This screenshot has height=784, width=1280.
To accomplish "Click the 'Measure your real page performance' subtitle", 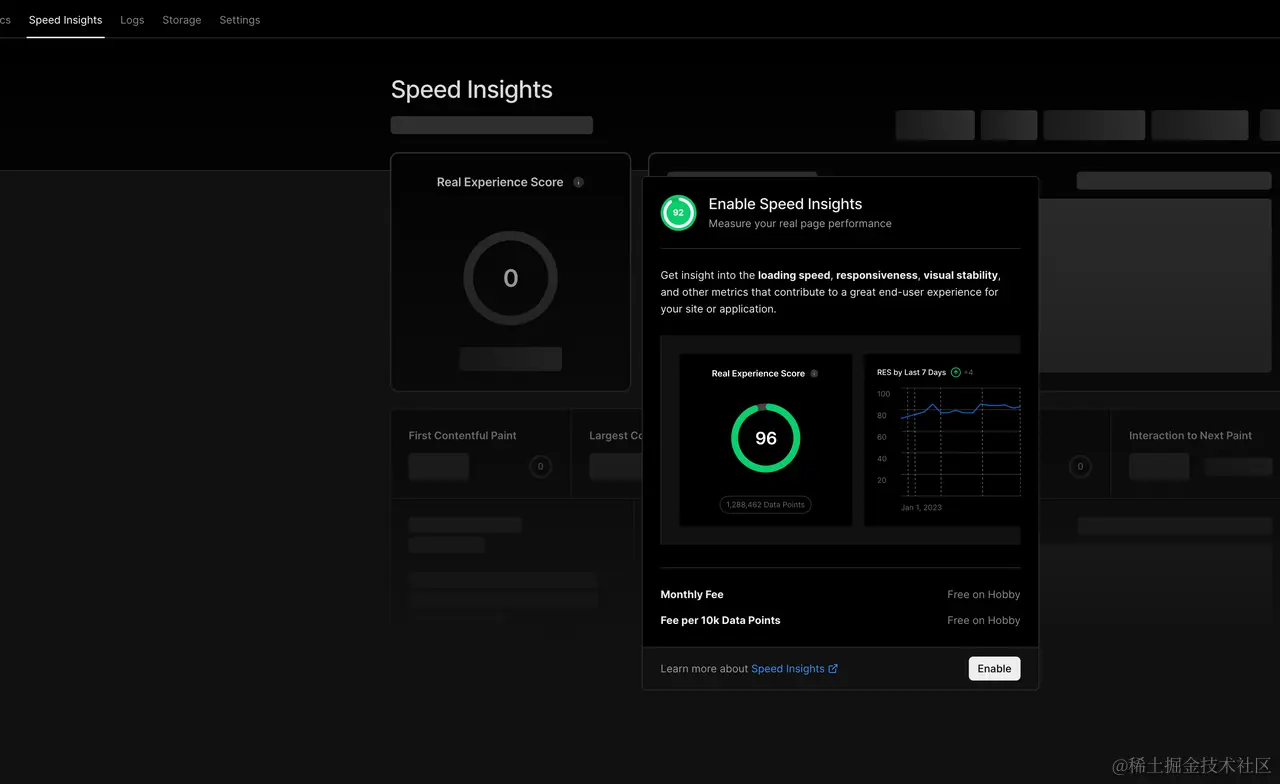I will [800, 224].
